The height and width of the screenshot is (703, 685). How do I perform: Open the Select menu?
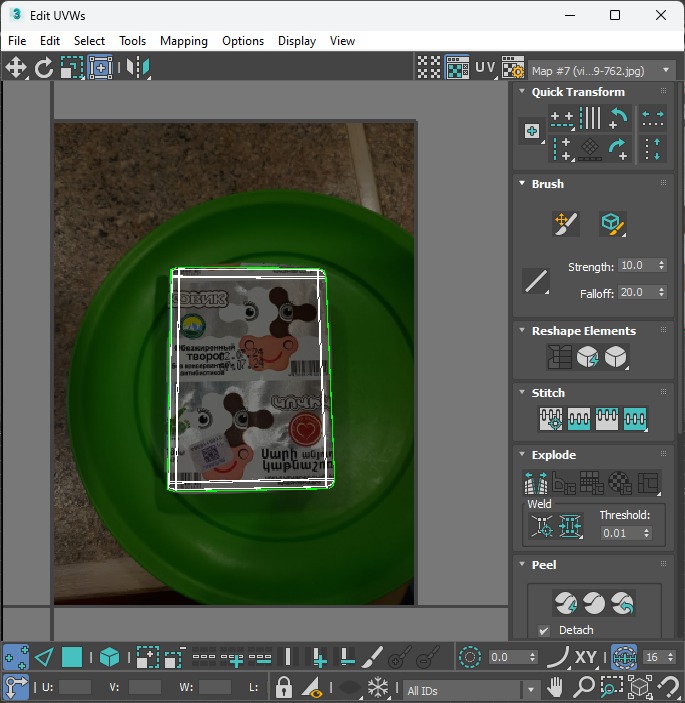click(89, 41)
